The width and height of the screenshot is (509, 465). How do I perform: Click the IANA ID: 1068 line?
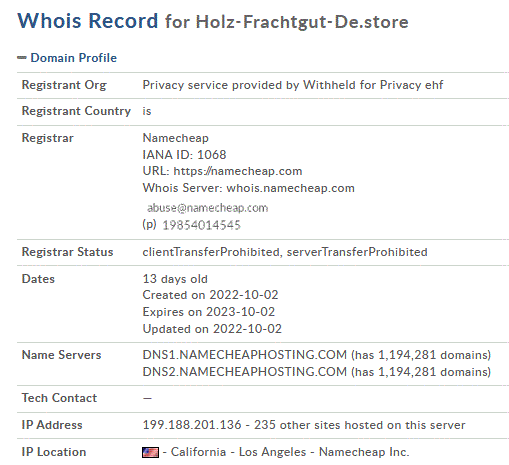184,155
